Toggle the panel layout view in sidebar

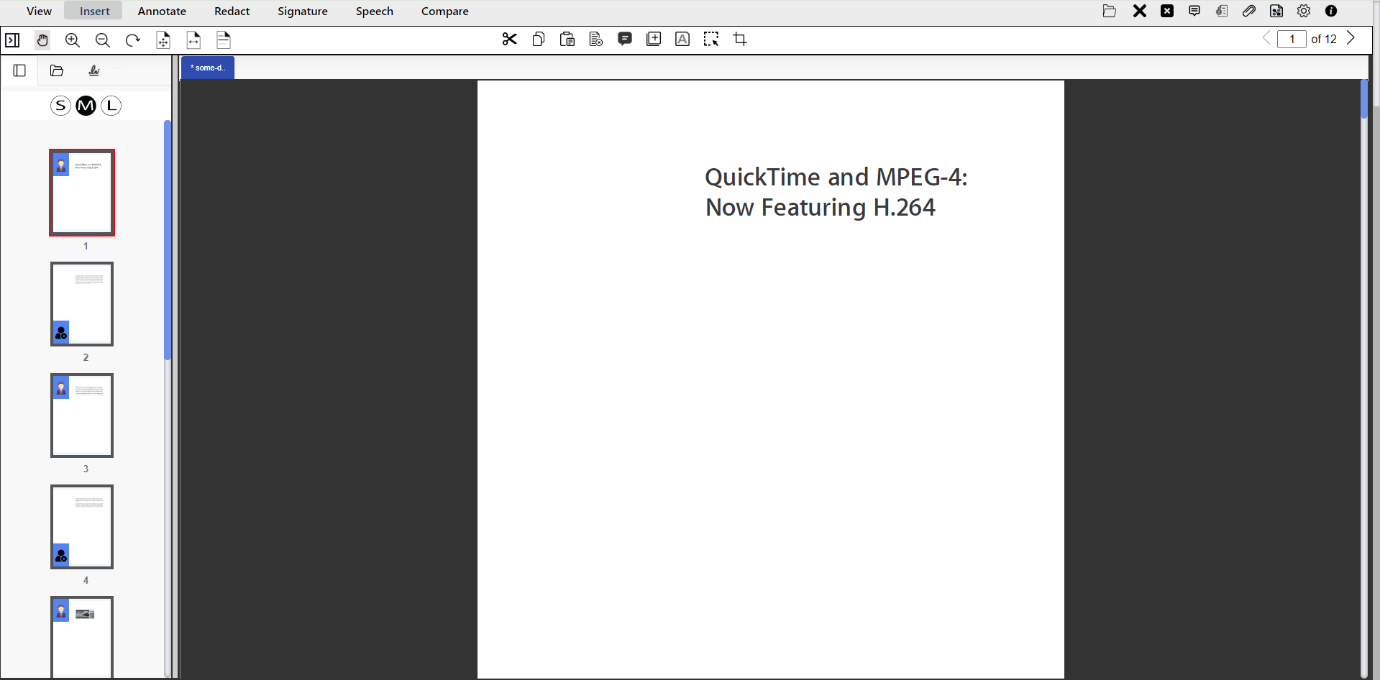[19, 70]
